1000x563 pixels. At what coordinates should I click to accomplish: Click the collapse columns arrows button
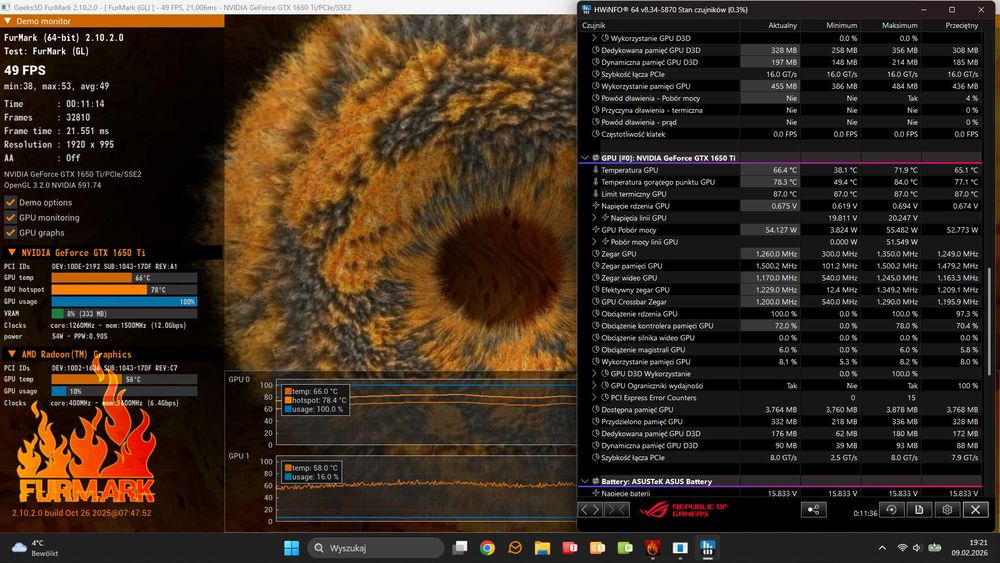(x=619, y=510)
